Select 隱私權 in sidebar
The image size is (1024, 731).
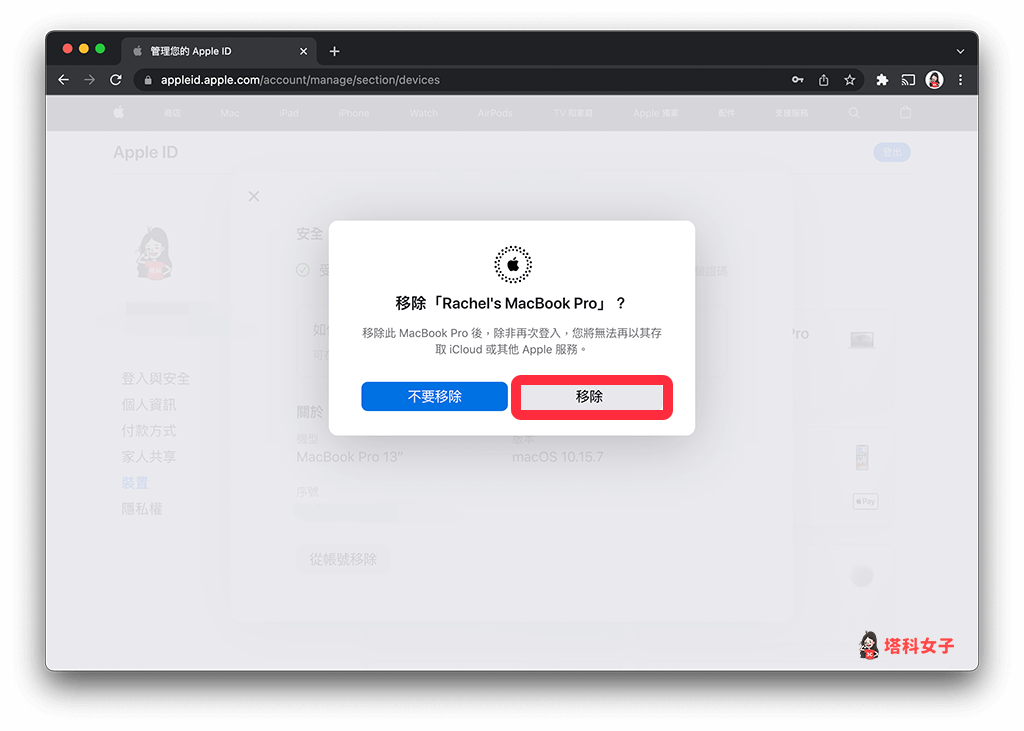(142, 509)
